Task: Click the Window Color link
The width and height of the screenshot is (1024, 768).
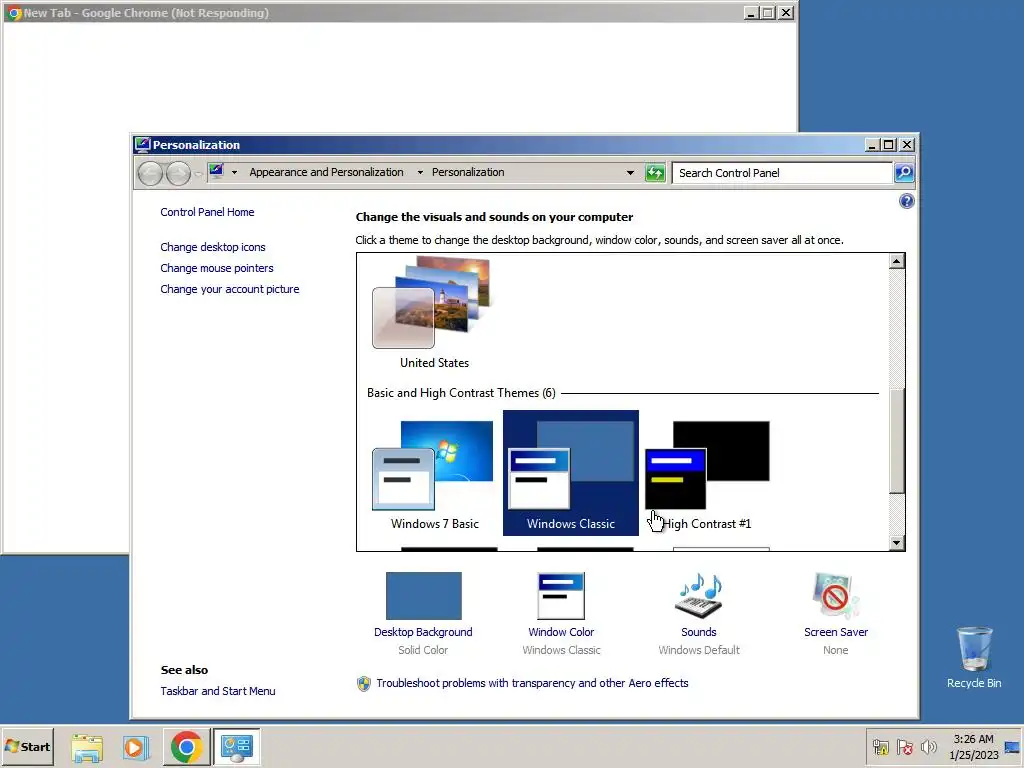Action: [561, 632]
